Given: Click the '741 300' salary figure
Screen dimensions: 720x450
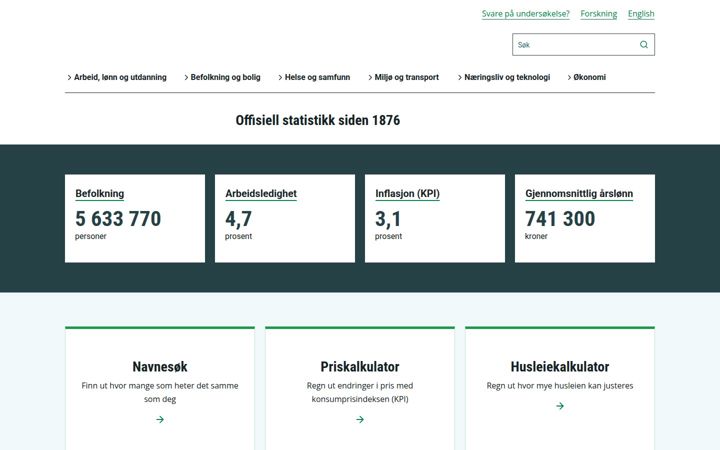Looking at the screenshot, I should pos(560,219).
